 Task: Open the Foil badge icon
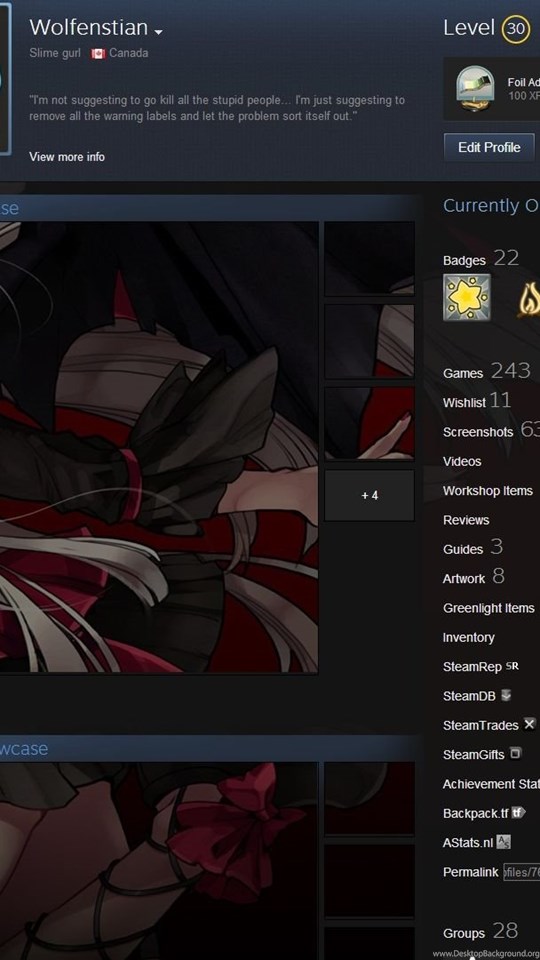pyautogui.click(x=475, y=88)
